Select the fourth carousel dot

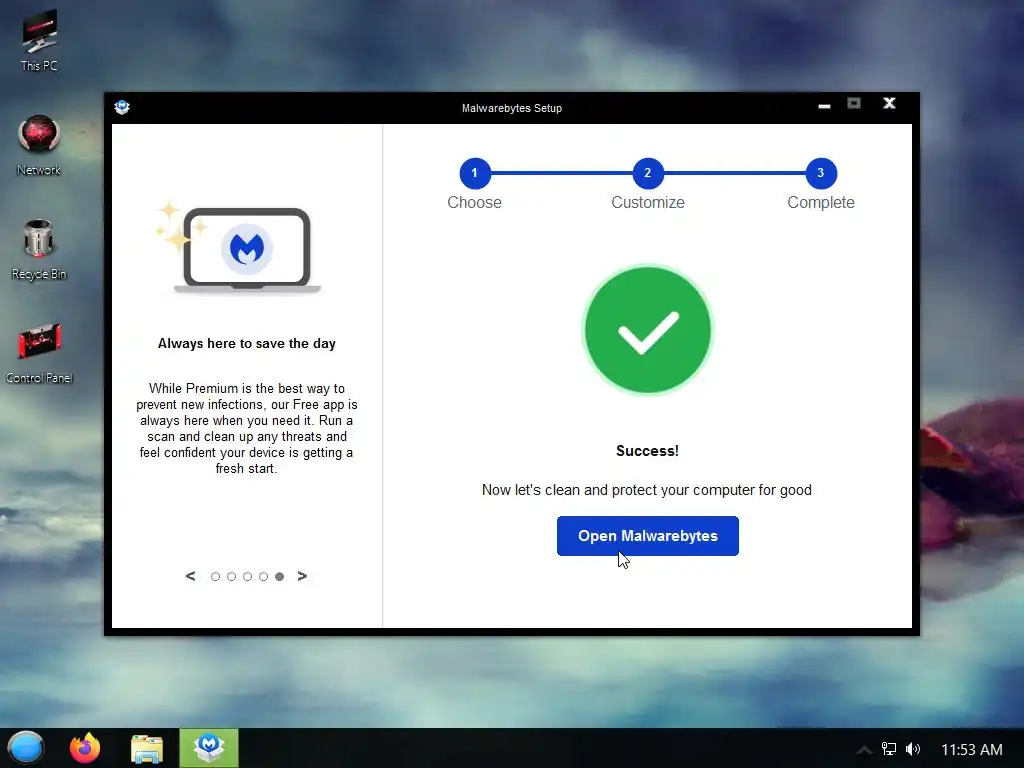(x=263, y=576)
